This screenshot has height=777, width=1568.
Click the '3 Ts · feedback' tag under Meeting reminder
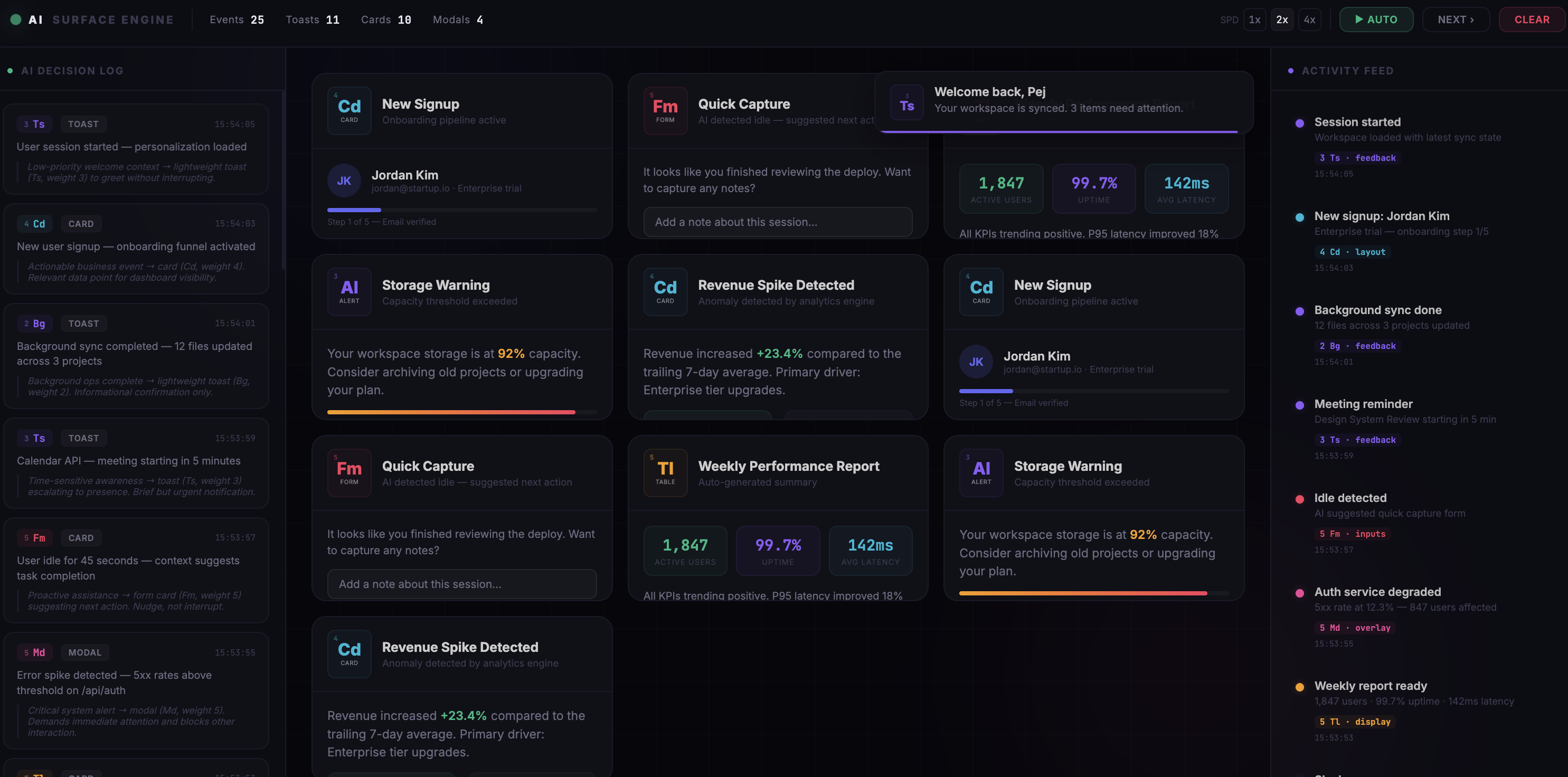coord(1357,439)
